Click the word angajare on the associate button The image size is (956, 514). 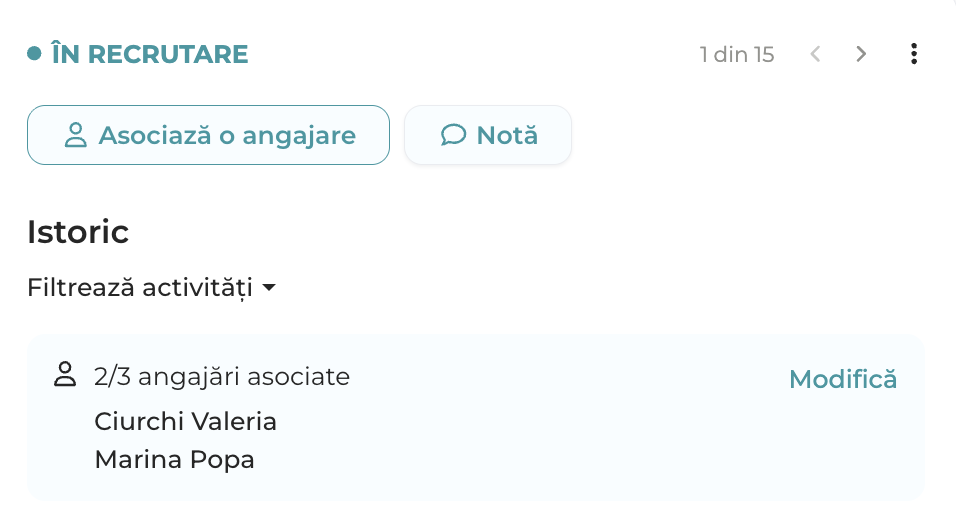click(x=299, y=137)
